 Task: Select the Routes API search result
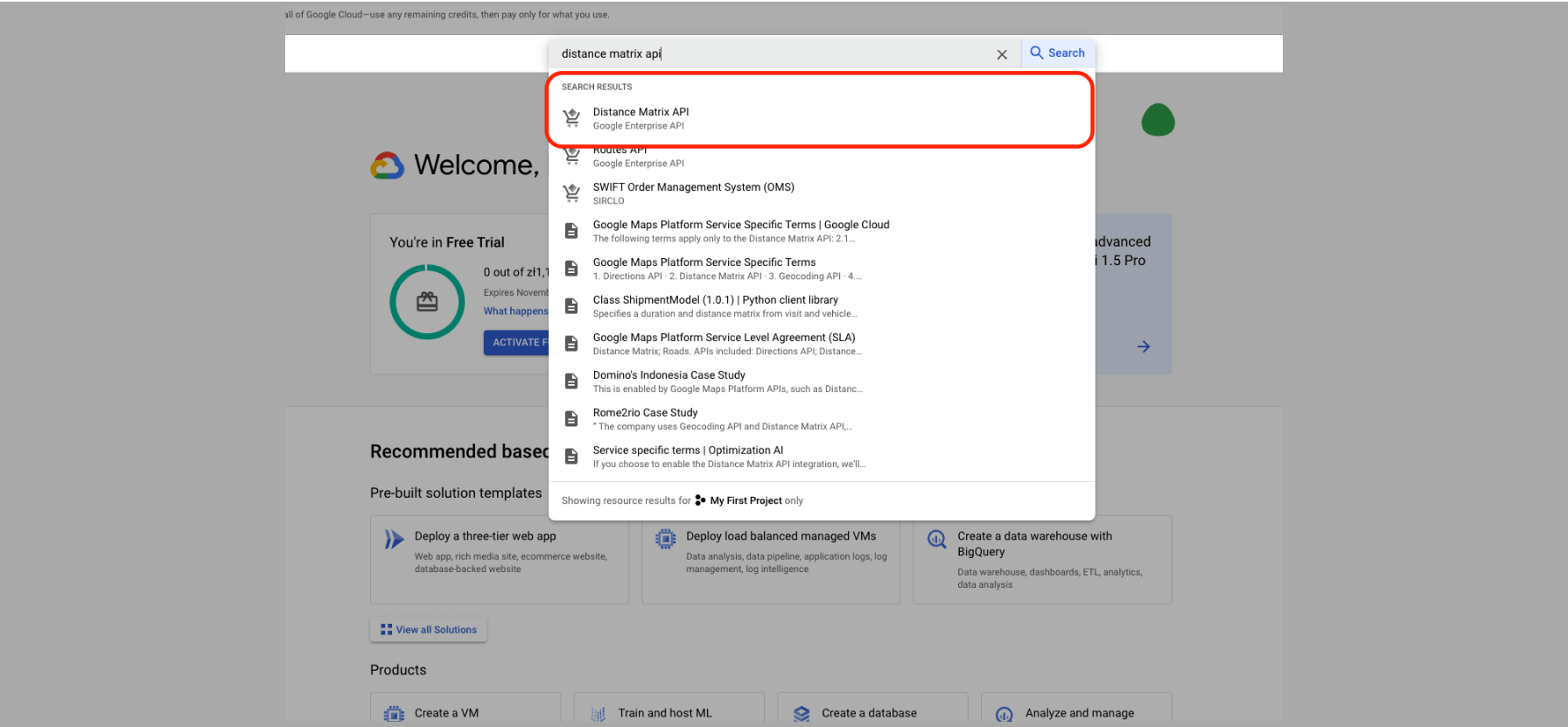(x=822, y=157)
